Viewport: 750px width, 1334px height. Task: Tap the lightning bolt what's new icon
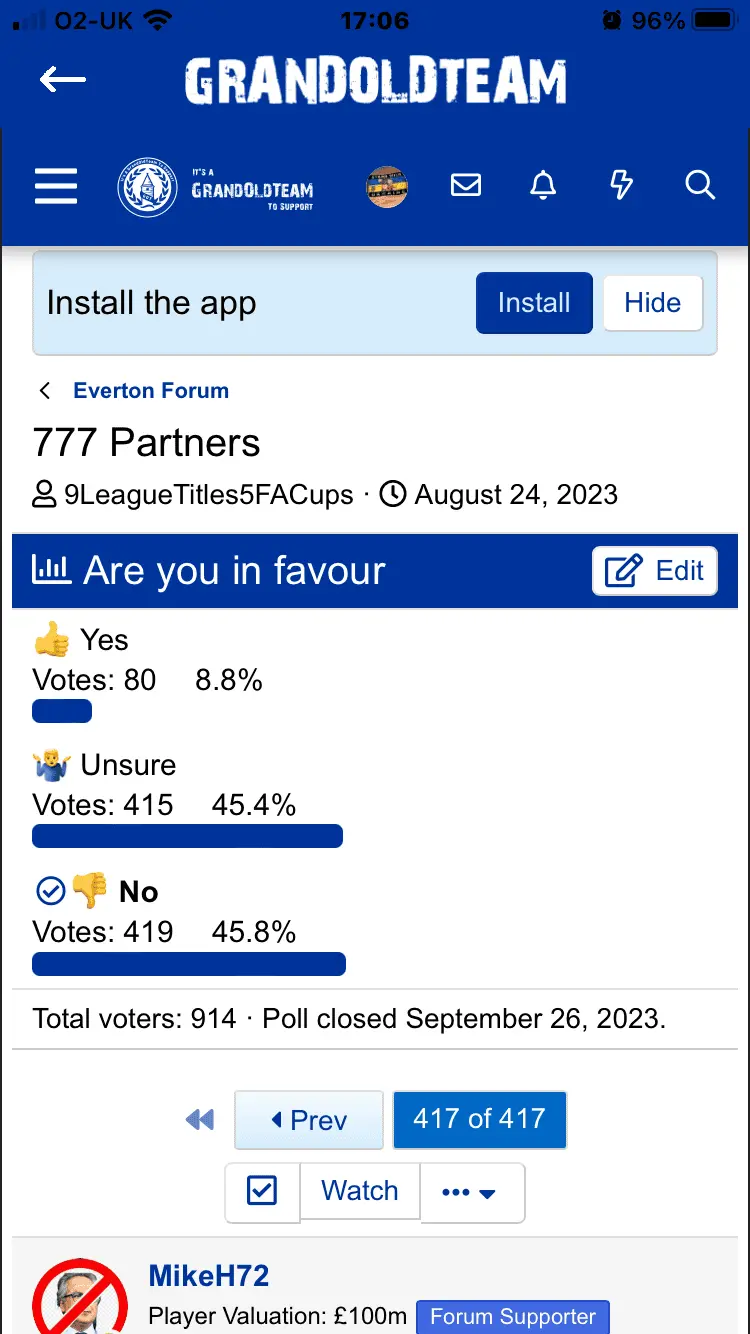click(x=621, y=186)
